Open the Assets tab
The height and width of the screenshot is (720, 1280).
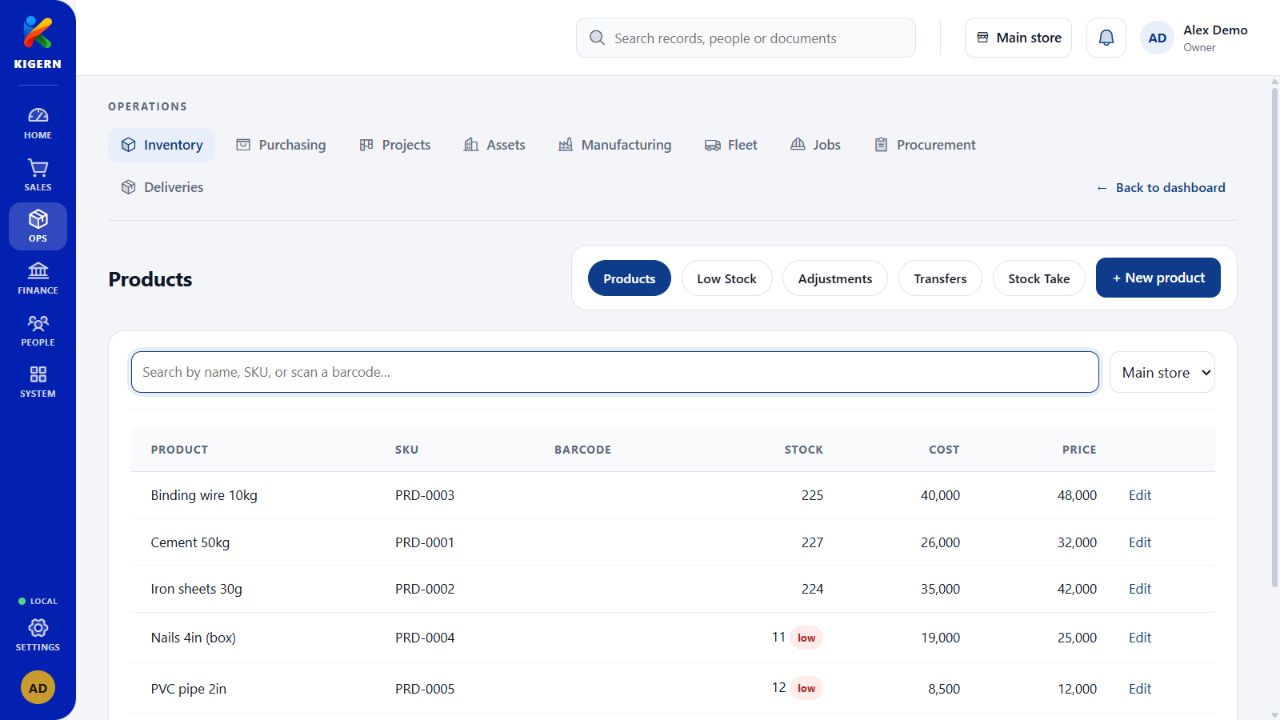tap(495, 145)
